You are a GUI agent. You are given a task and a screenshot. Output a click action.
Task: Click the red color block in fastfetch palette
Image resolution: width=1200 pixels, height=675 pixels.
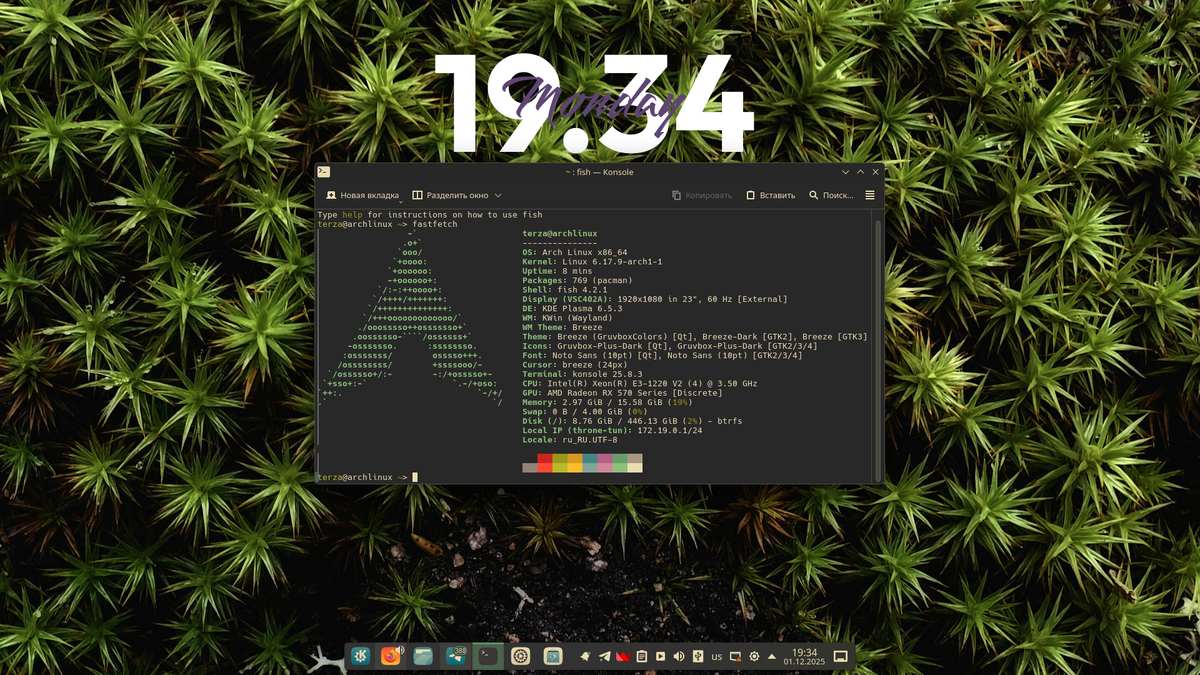click(x=545, y=459)
